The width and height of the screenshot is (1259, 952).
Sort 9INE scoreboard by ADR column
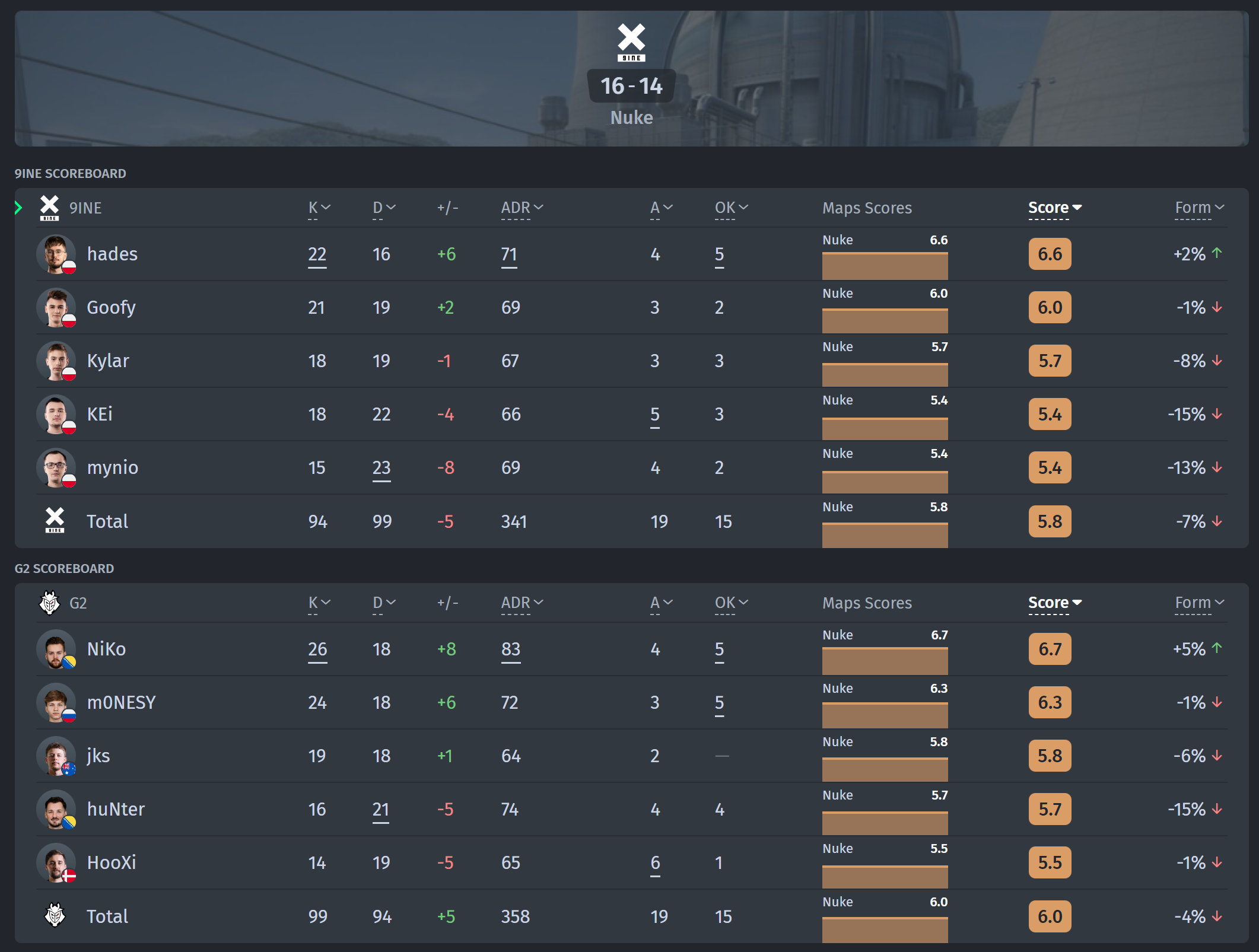tap(522, 208)
